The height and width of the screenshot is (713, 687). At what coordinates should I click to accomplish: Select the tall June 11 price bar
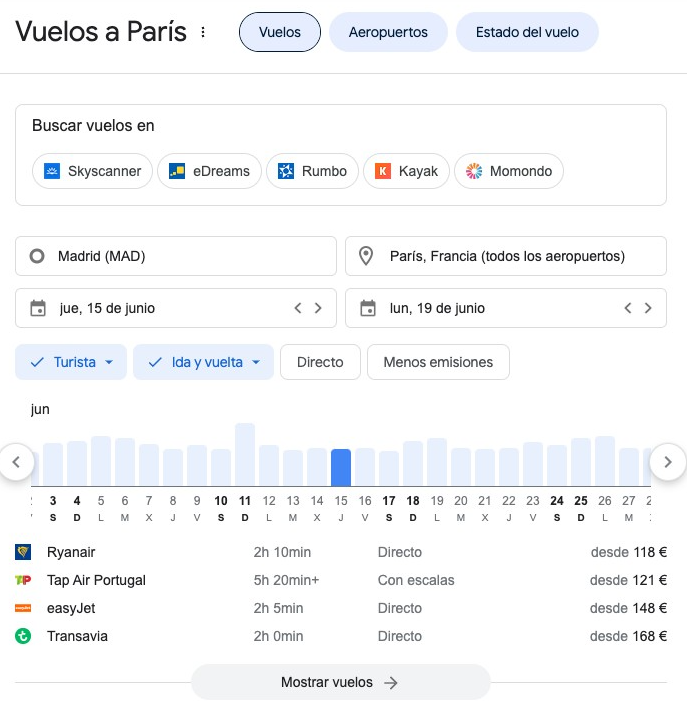(245, 455)
